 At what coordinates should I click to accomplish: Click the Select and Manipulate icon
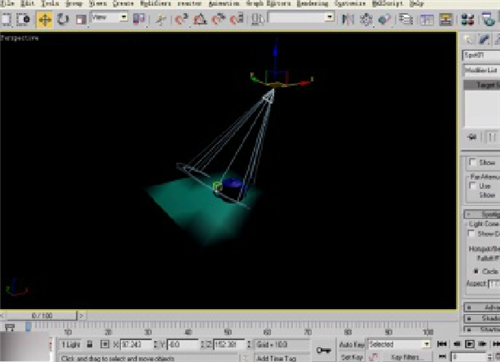pyautogui.click(x=161, y=19)
